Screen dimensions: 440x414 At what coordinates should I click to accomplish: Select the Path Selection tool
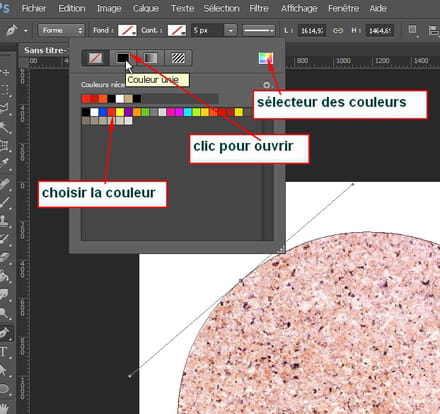(5, 370)
